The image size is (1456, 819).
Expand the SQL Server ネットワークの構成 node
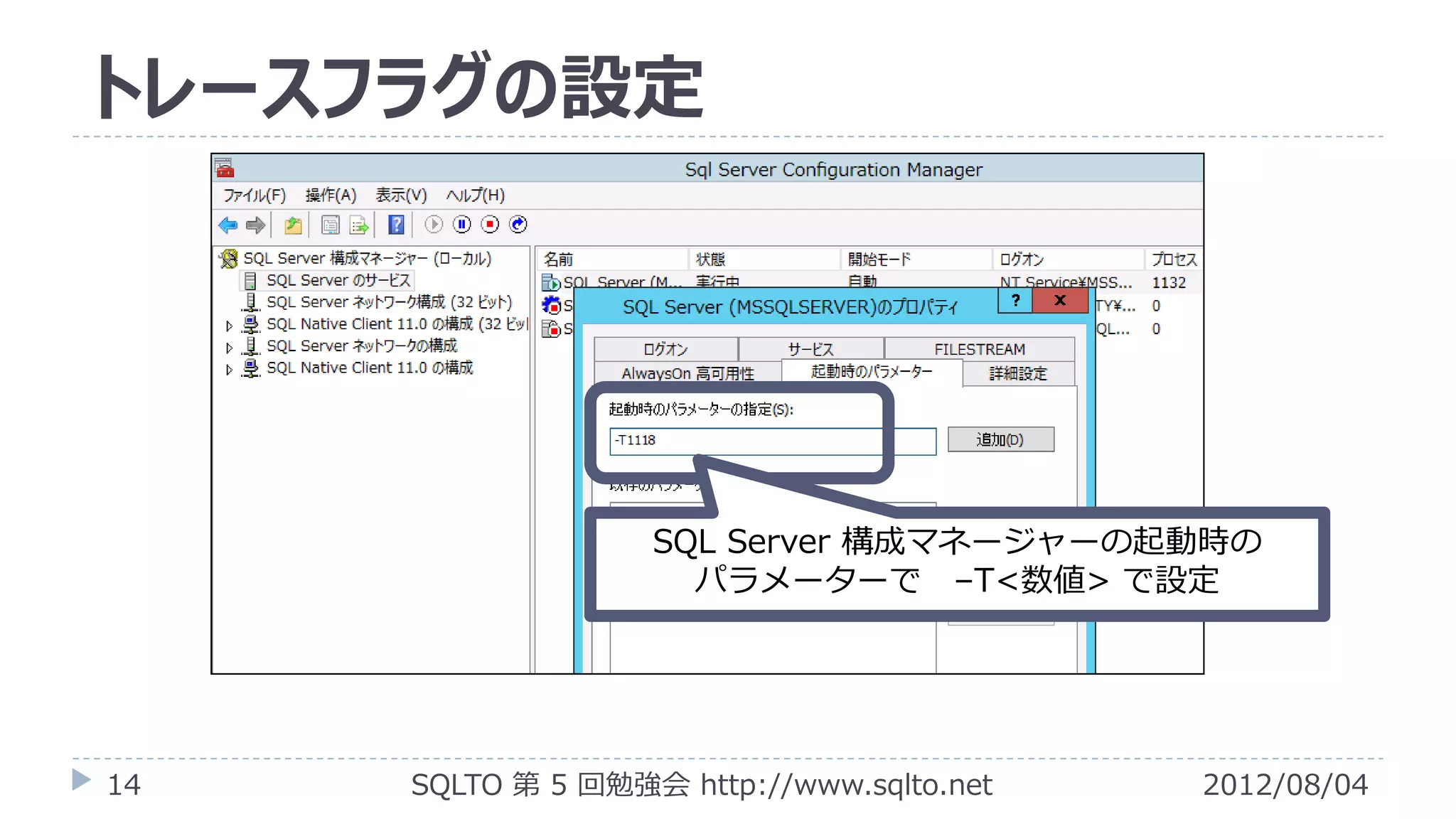click(229, 348)
